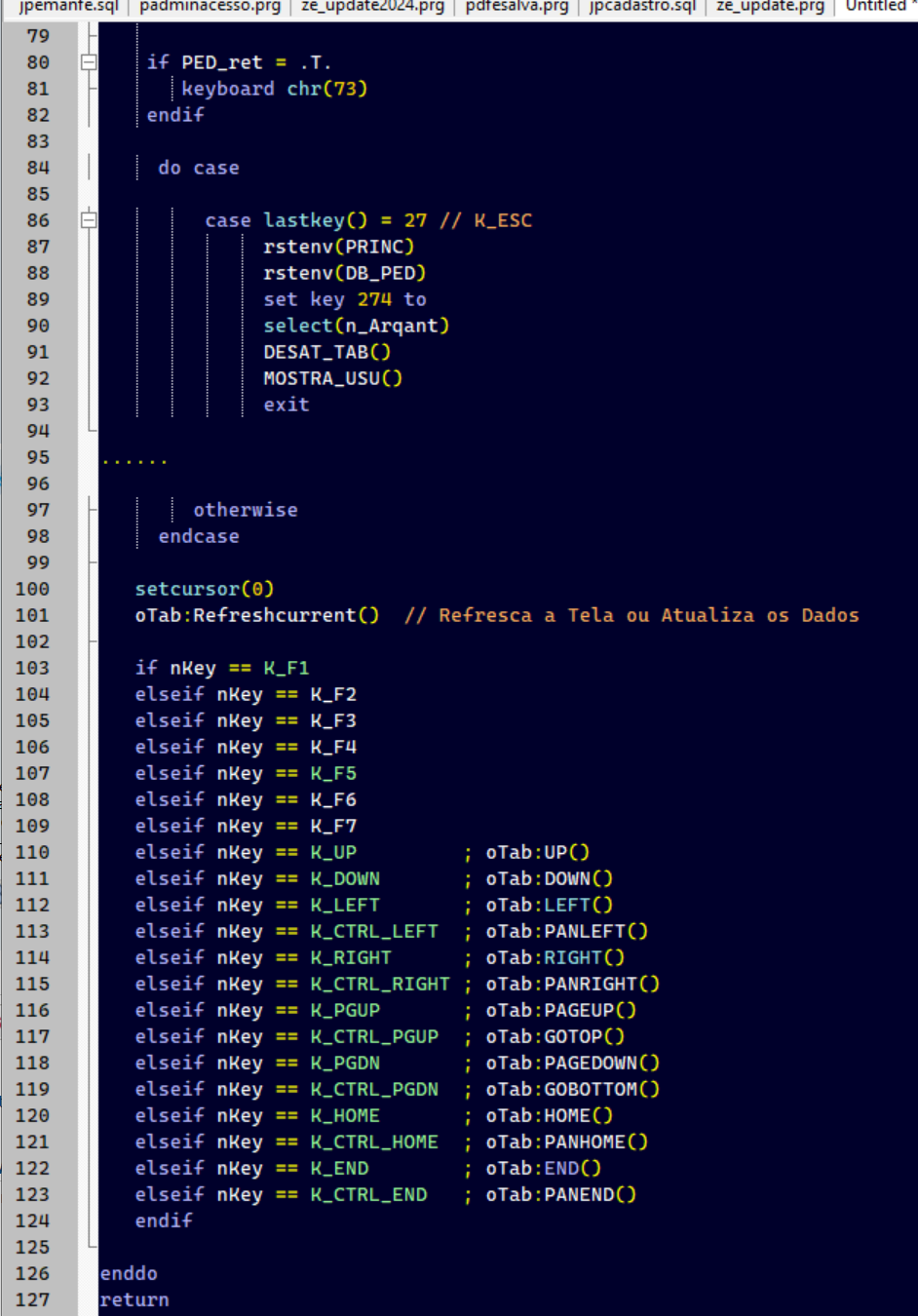Click the K_CTRL_PGDN constant
Viewport: 918px width, 1316px height.
[374, 1089]
